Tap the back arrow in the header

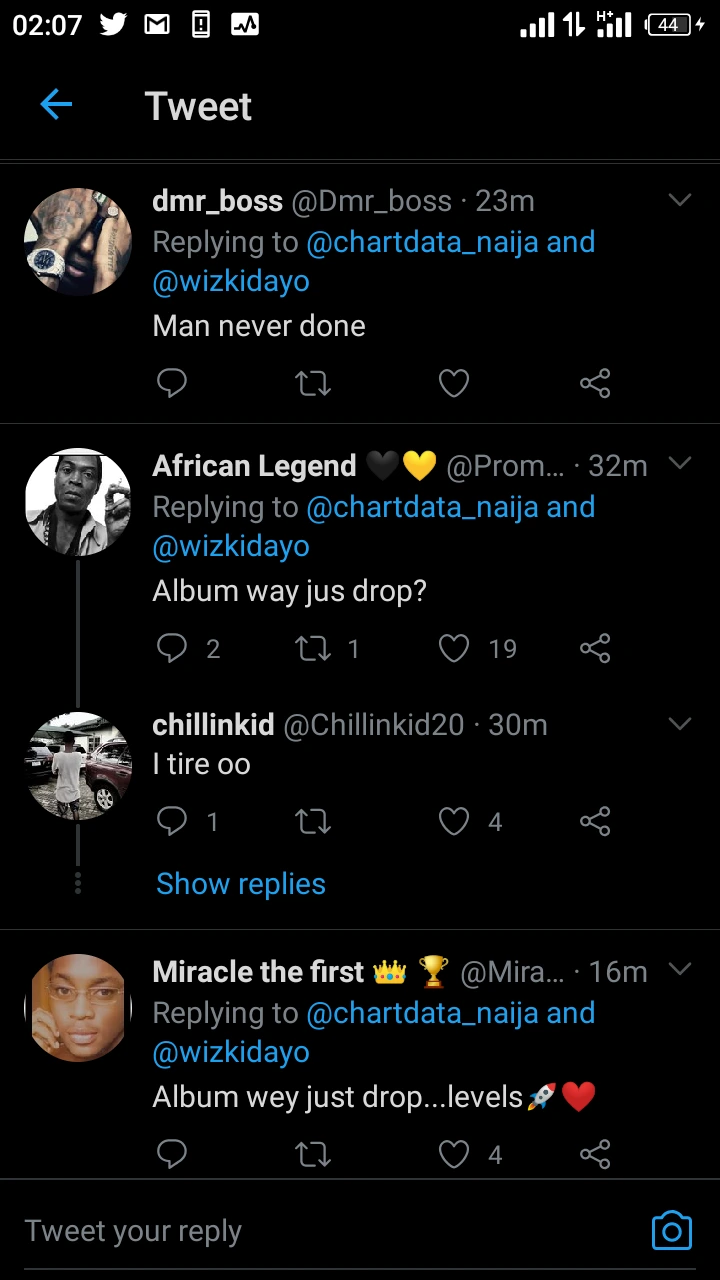click(x=56, y=105)
